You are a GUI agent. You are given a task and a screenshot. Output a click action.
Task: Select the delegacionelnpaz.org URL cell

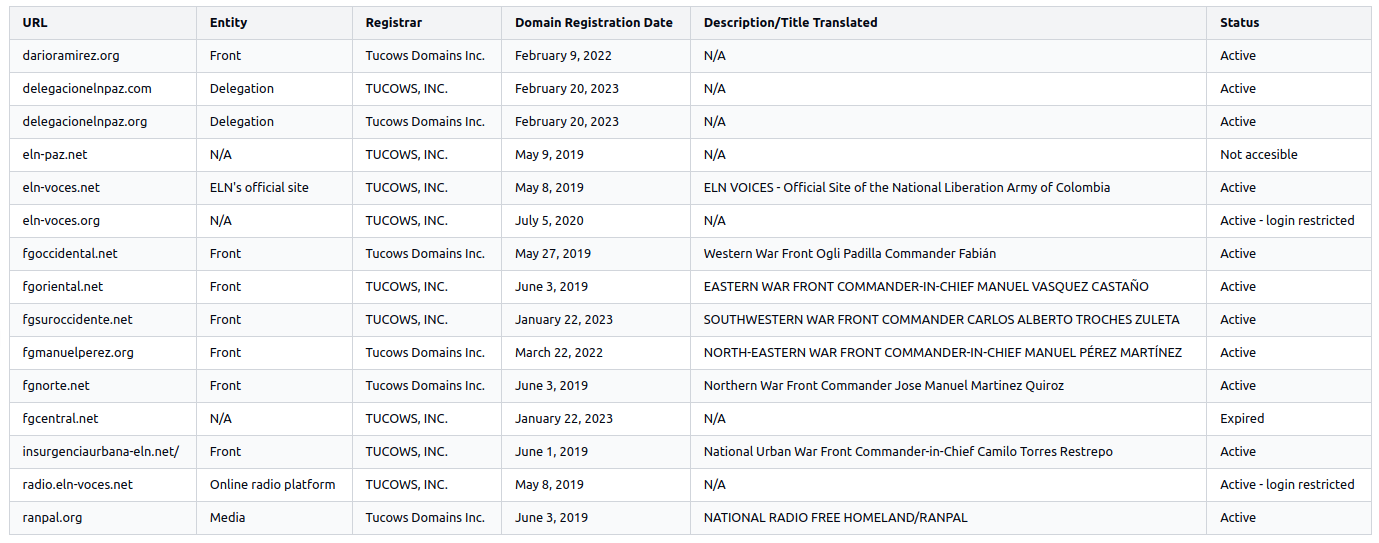(x=103, y=122)
